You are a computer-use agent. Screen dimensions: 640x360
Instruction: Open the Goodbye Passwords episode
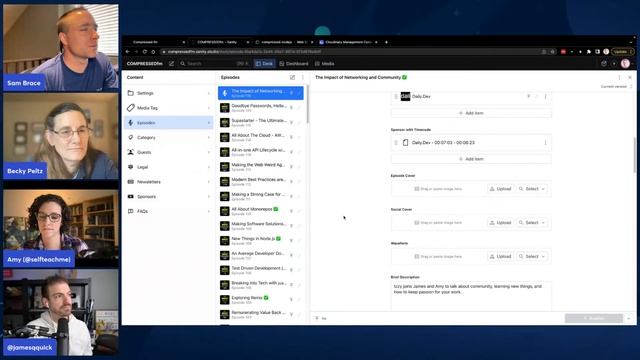point(261,108)
